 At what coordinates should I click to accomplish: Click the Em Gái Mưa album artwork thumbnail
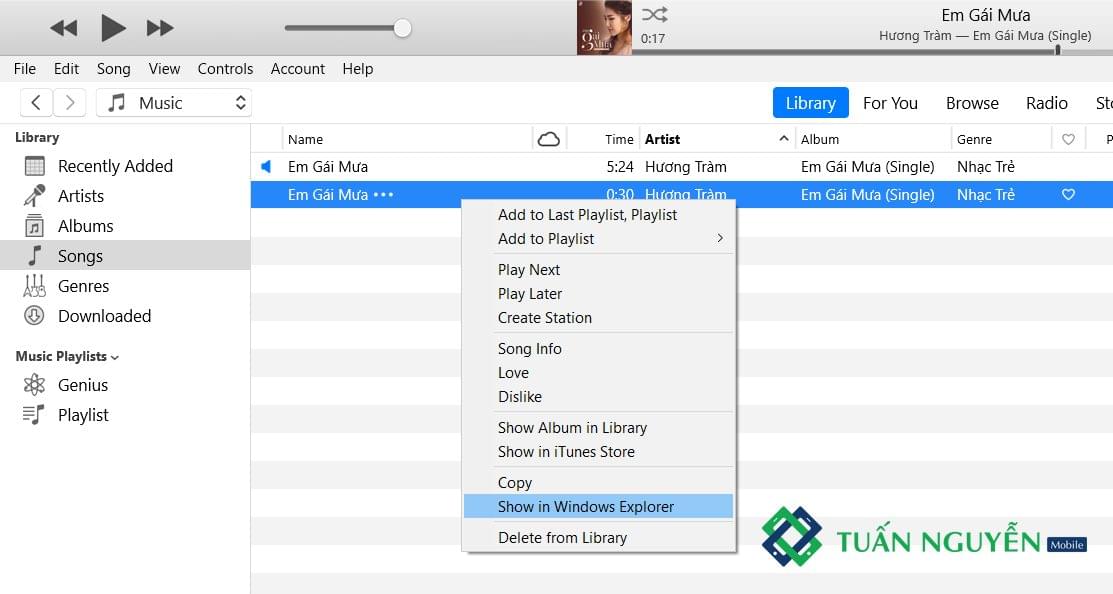click(604, 28)
